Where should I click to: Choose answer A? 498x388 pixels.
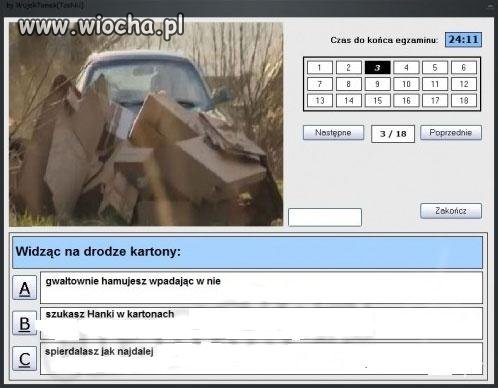pyautogui.click(x=25, y=288)
